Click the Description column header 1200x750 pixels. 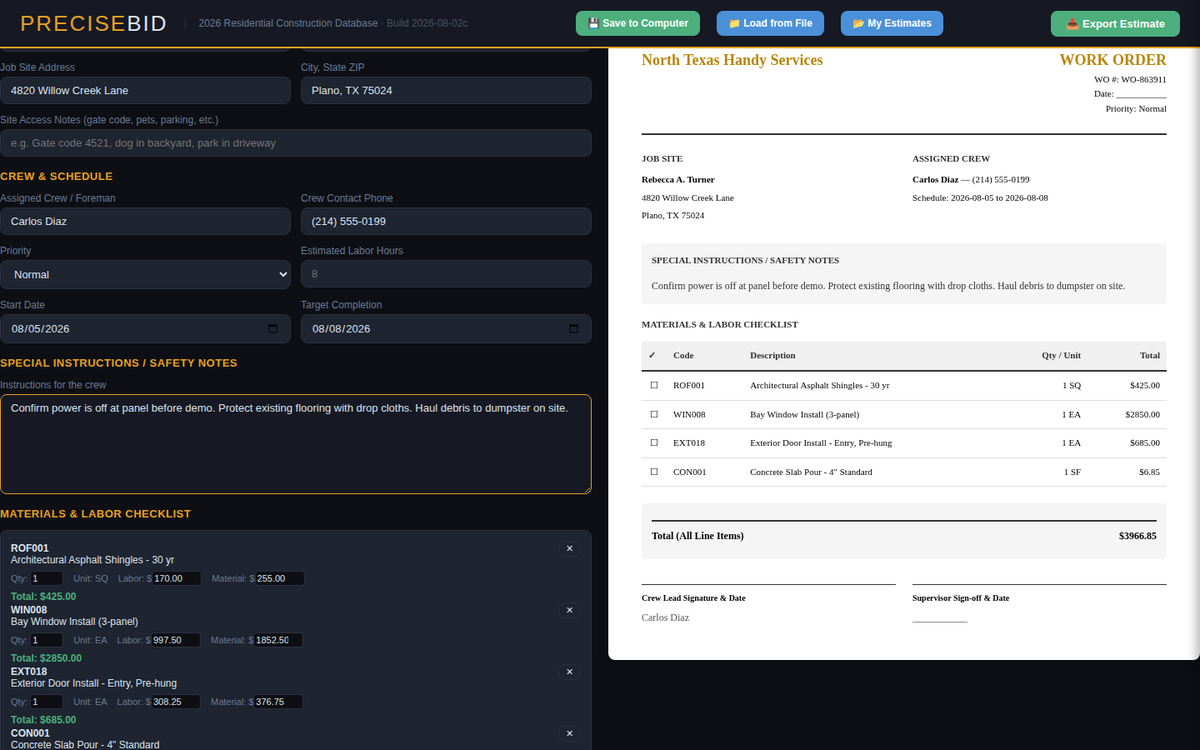point(773,355)
